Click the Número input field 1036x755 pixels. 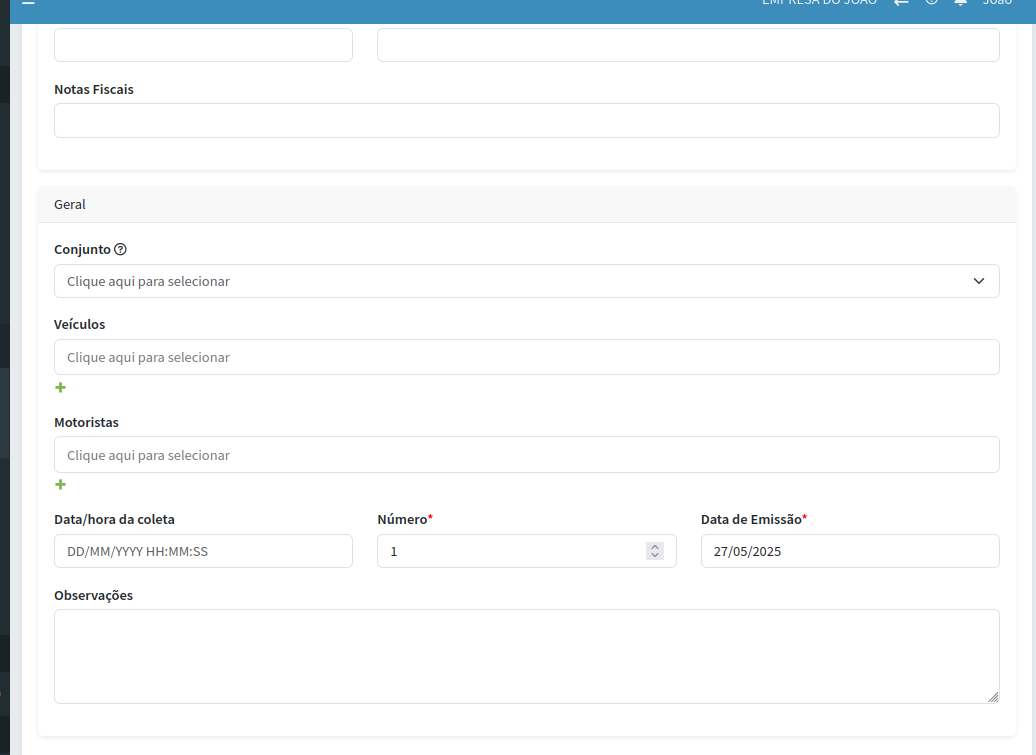pos(510,551)
